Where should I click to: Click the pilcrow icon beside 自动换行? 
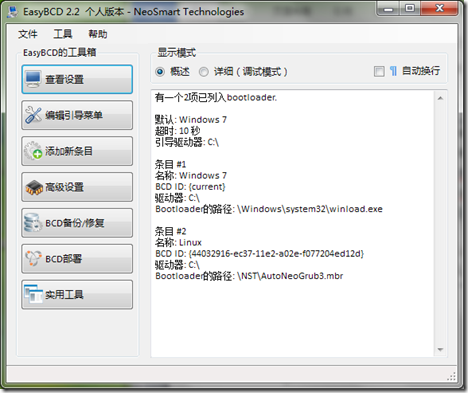click(x=393, y=71)
